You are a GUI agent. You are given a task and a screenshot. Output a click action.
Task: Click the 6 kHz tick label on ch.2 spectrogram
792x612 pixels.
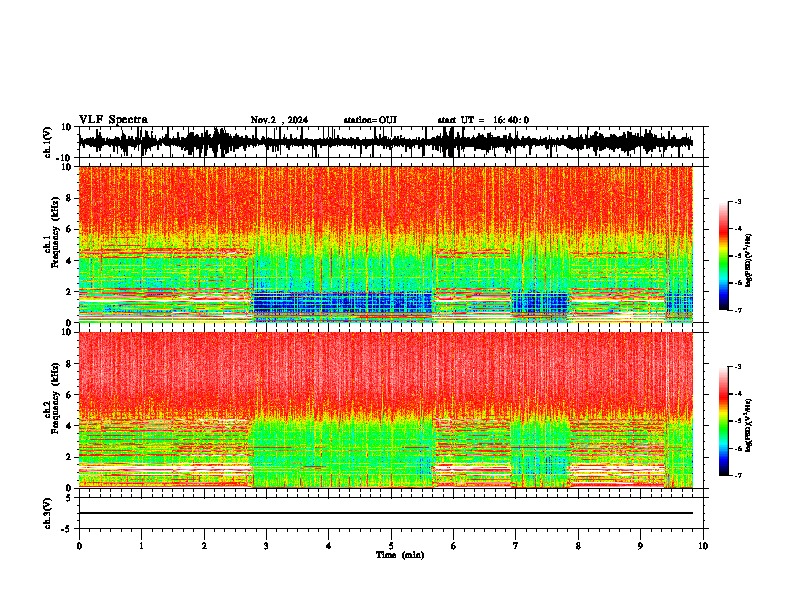[69, 395]
